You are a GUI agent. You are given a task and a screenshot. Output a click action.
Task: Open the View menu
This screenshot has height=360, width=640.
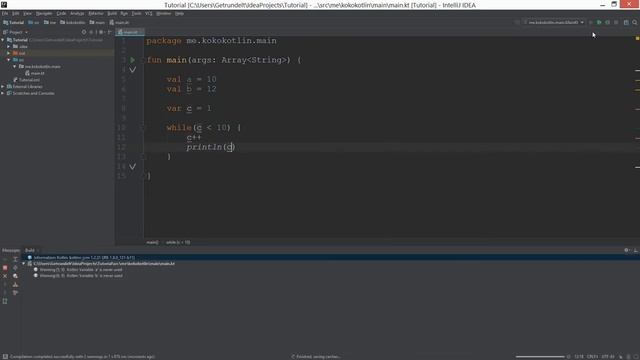27,13
